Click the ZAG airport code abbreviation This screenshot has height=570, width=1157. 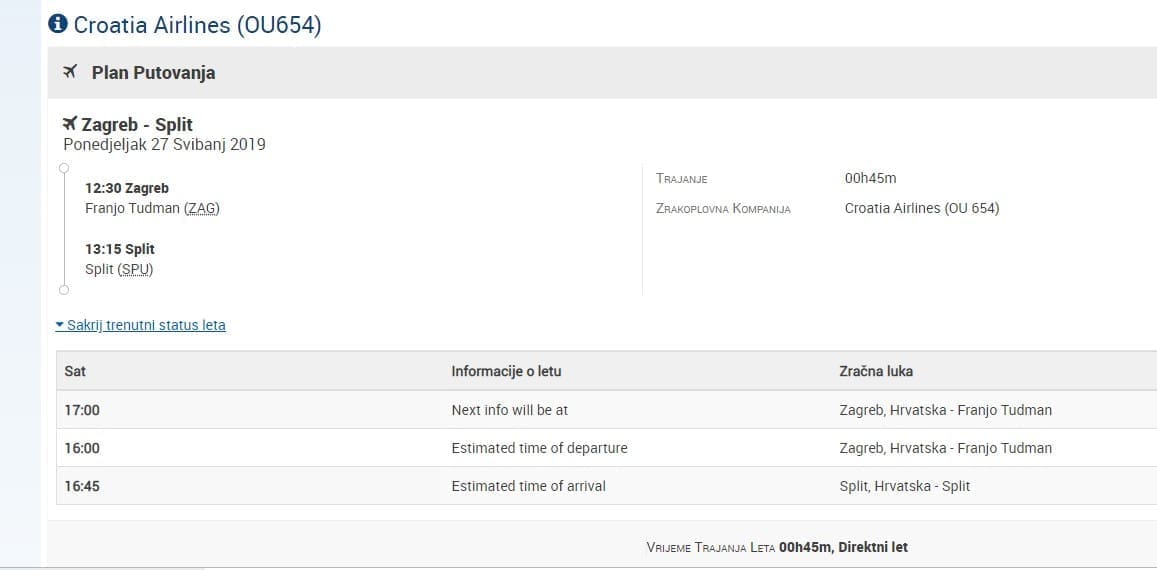pos(201,208)
